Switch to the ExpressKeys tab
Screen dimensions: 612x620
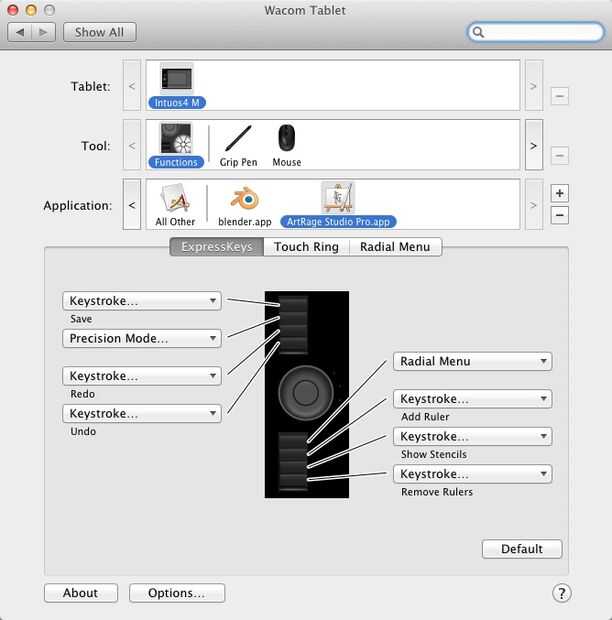[x=217, y=247]
